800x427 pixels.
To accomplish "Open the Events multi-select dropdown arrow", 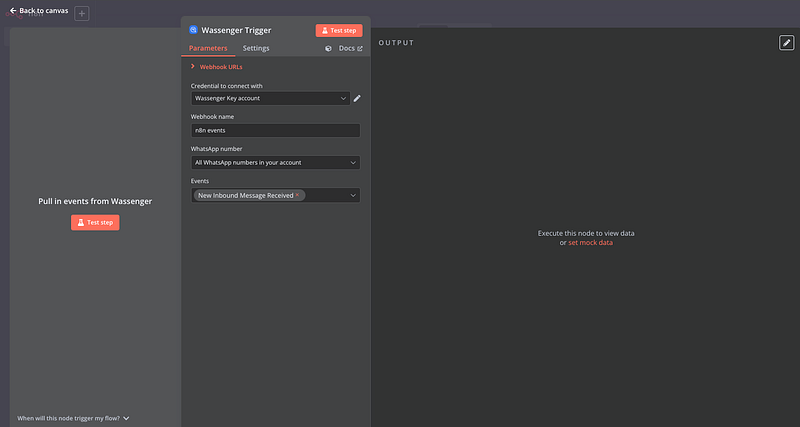I will (353, 195).
